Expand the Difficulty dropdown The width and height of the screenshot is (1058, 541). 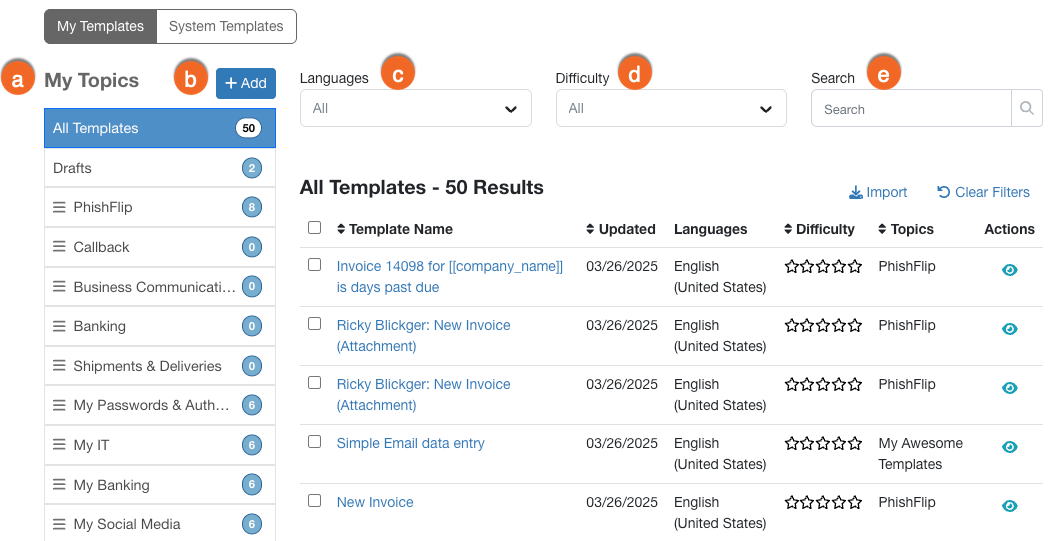point(671,108)
